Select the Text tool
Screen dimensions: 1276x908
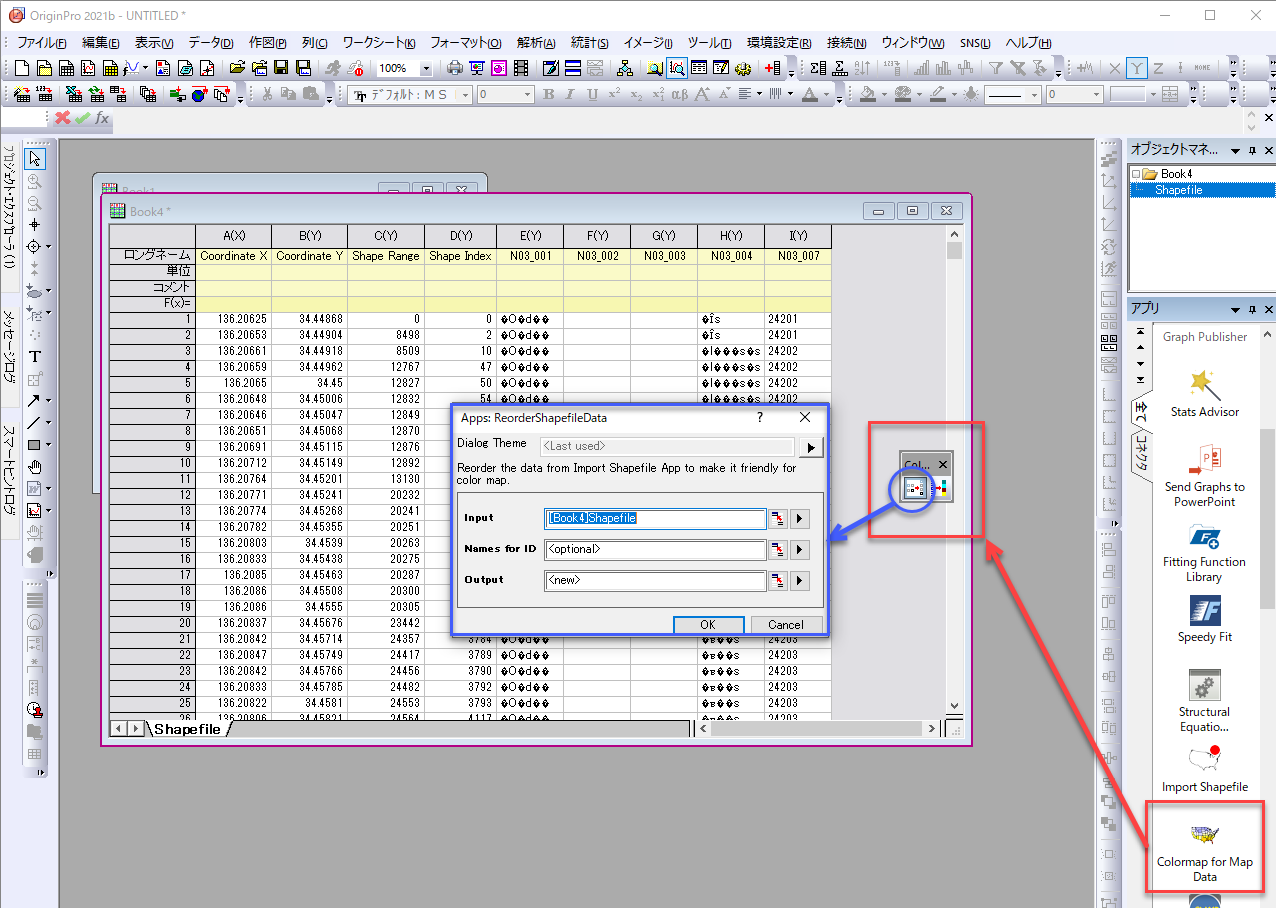[x=35, y=356]
